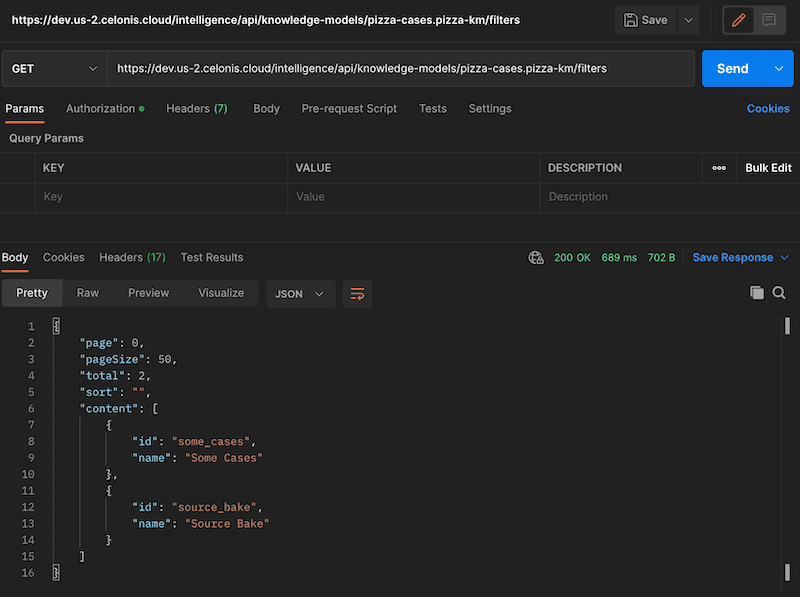Open the Cookies link
Image resolution: width=800 pixels, height=597 pixels.
[x=768, y=108]
